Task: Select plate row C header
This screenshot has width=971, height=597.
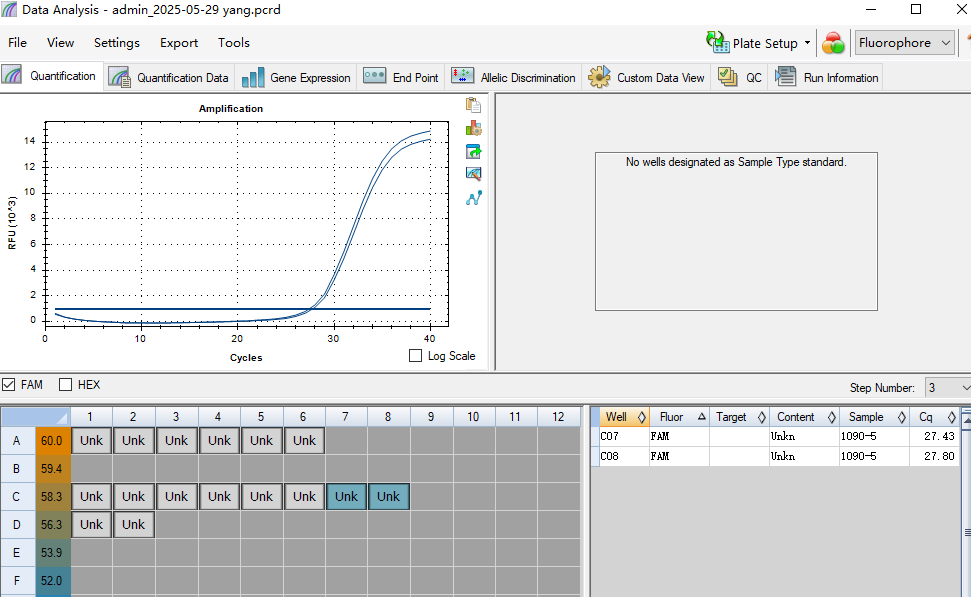Action: click(17, 497)
